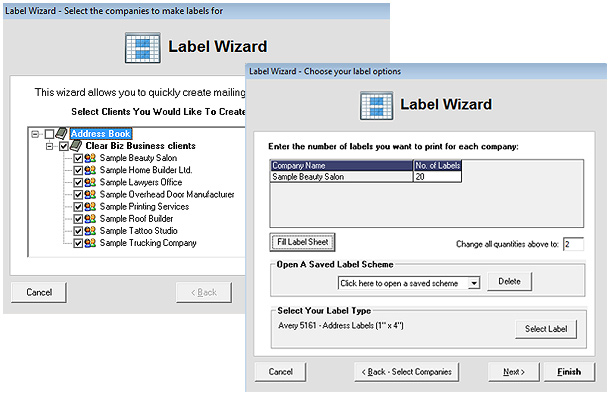This screenshot has height=396, width=610.
Task: Click the Change all quantities input field
Action: click(x=573, y=244)
